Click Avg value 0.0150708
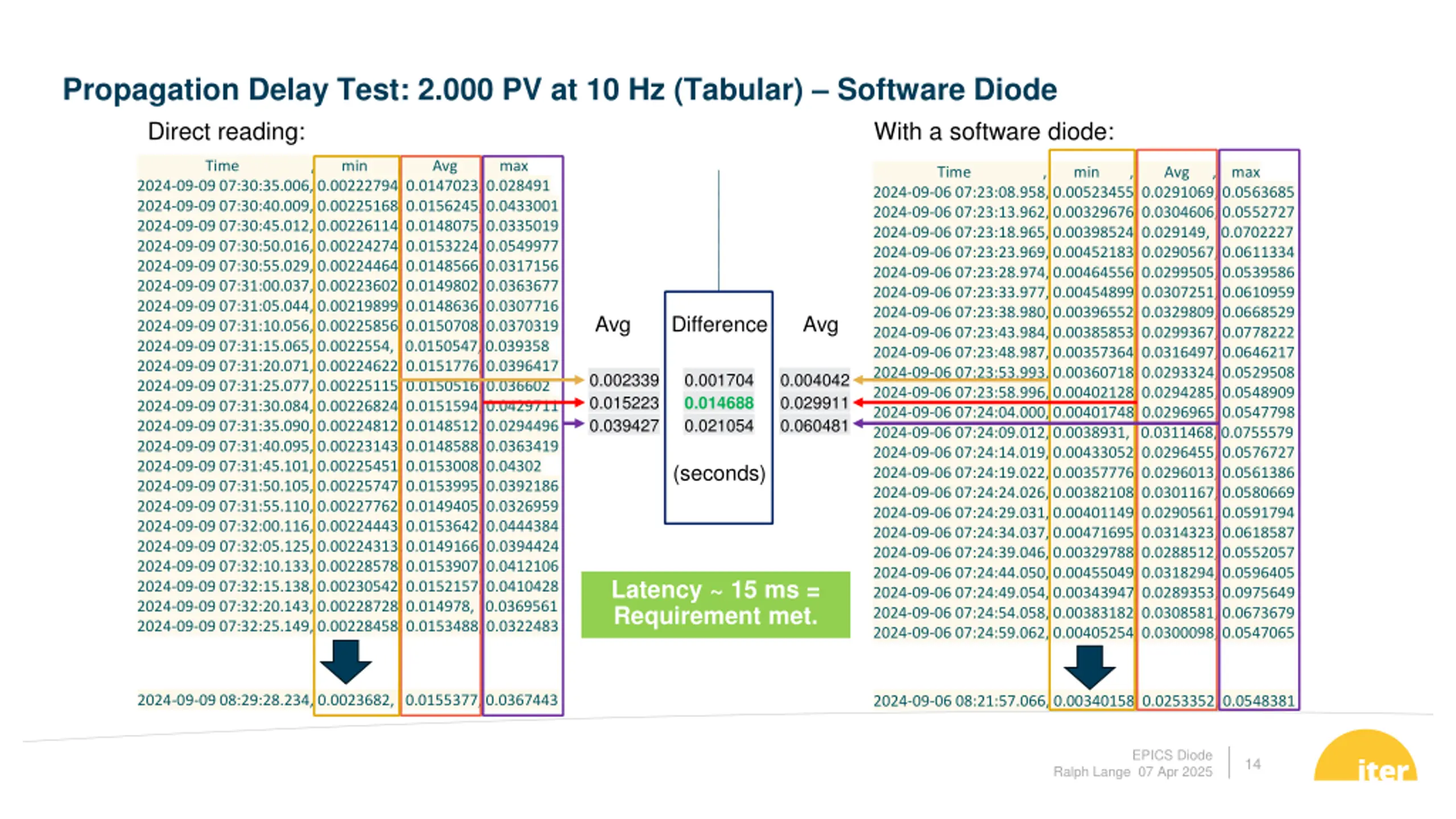The height and width of the screenshot is (819, 1456). [x=442, y=325]
